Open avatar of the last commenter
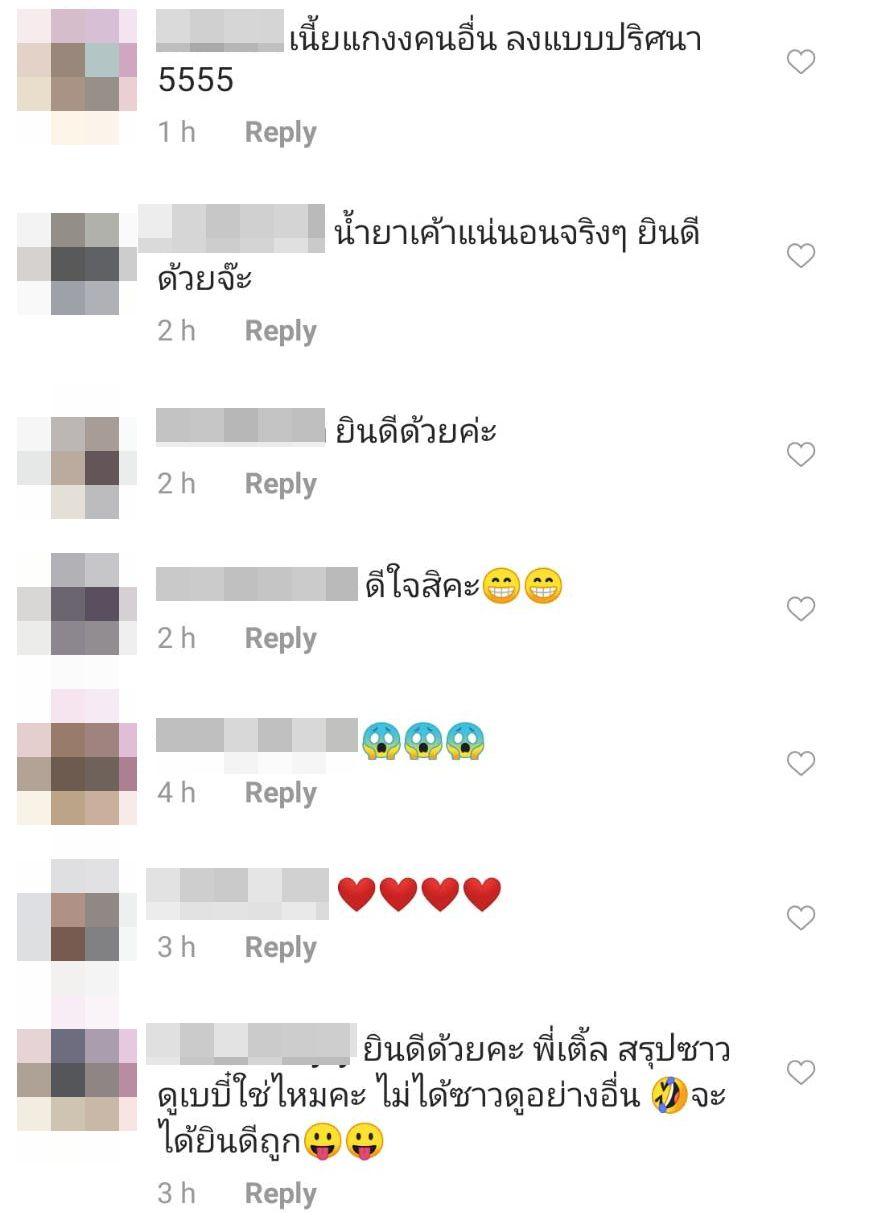Image resolution: width=869 pixels, height=1232 pixels. click(x=78, y=1080)
